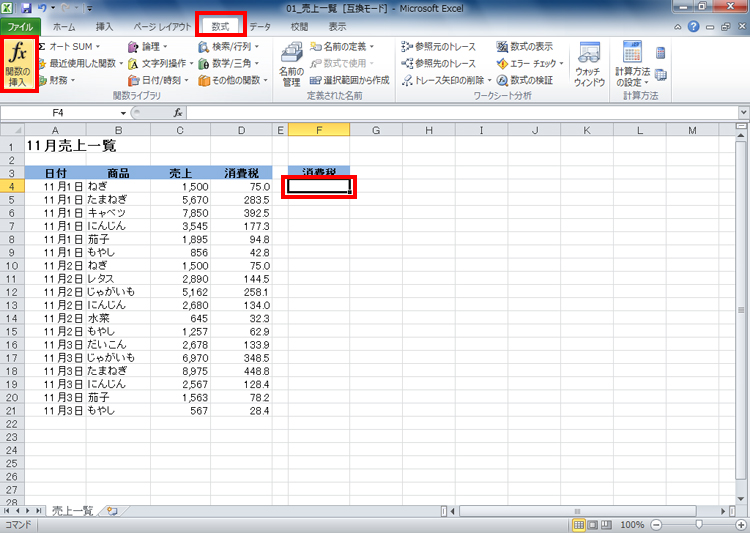Image resolution: width=750 pixels, height=533 pixels.
Task: Open Excel Help question mark icon
Action: pyautogui.click(x=694, y=27)
